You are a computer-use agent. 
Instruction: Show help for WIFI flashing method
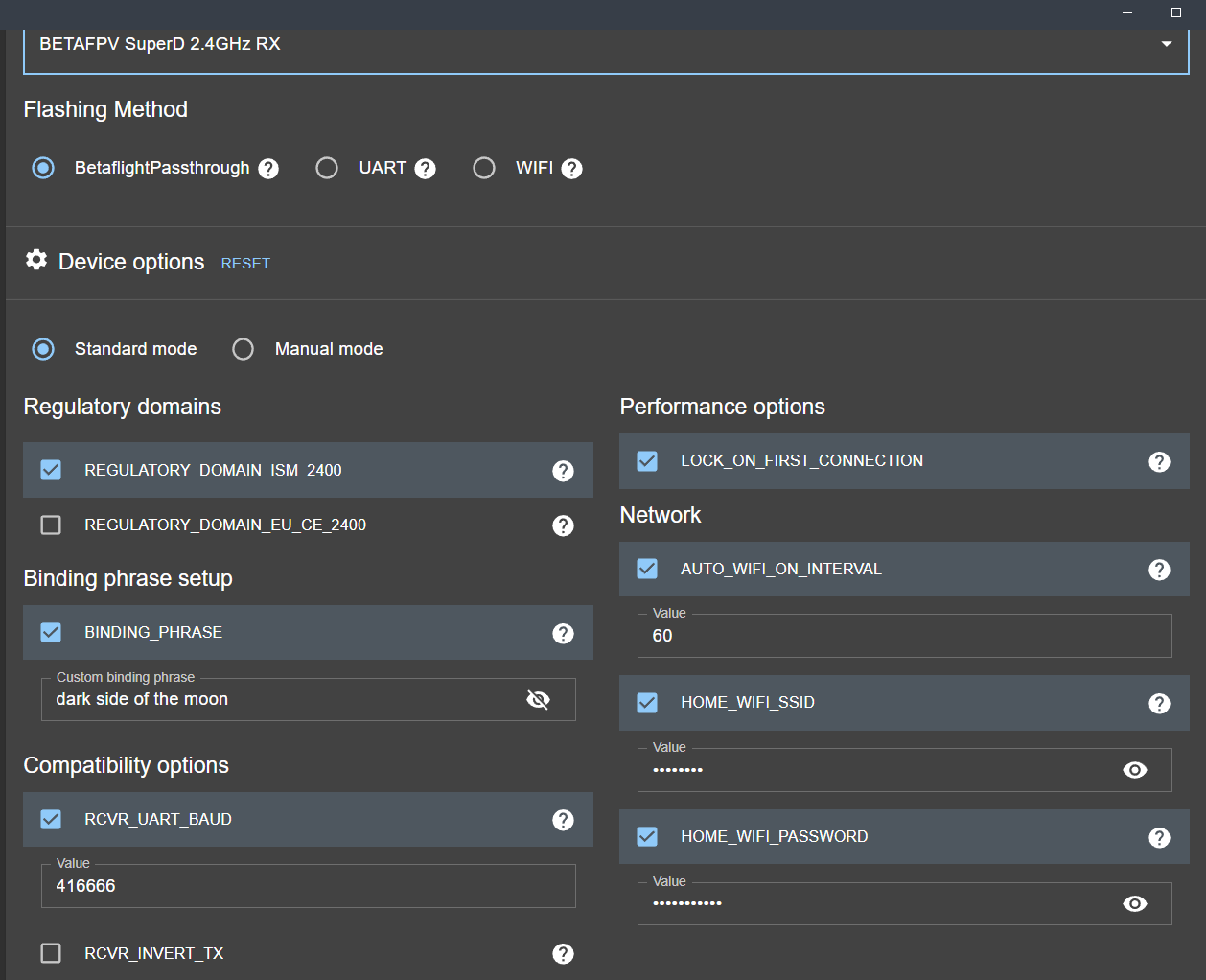[572, 169]
